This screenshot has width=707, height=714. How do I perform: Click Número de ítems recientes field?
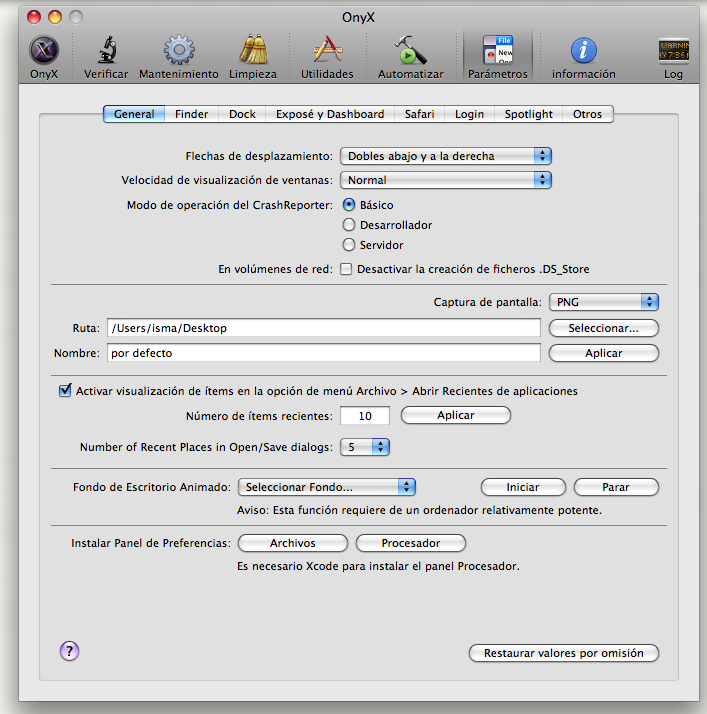tap(365, 416)
